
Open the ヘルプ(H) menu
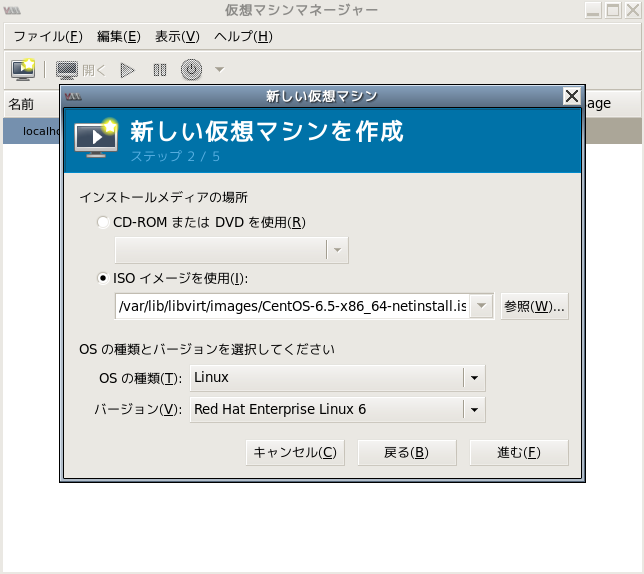tap(243, 37)
